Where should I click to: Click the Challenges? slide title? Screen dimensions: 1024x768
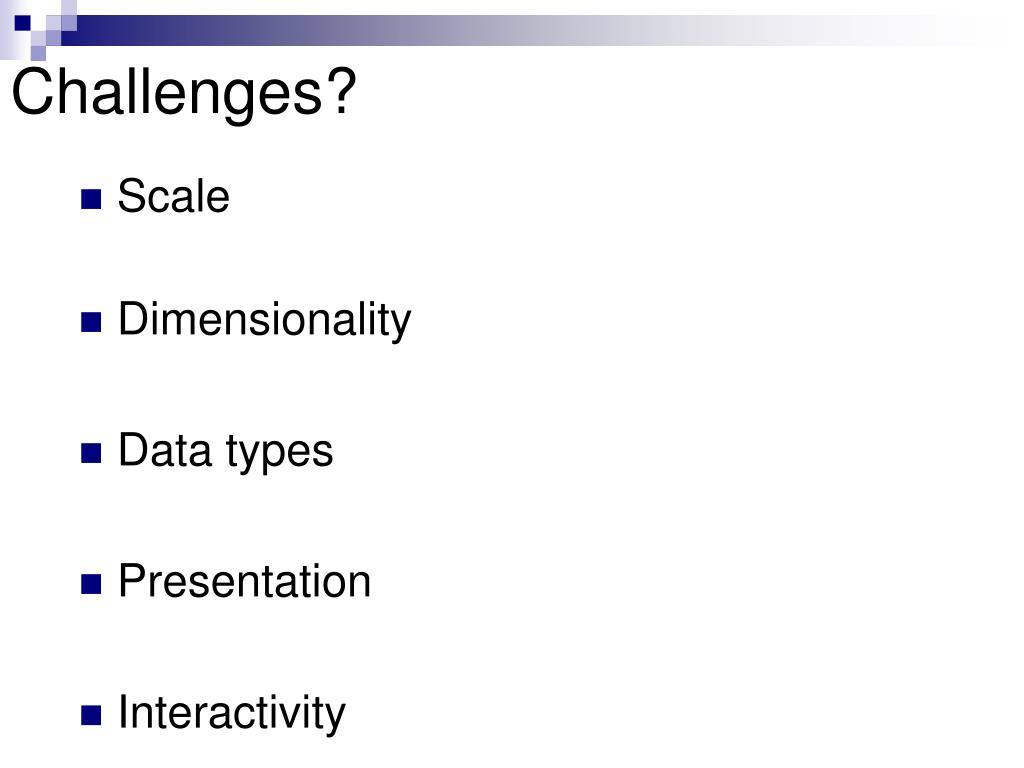point(184,93)
